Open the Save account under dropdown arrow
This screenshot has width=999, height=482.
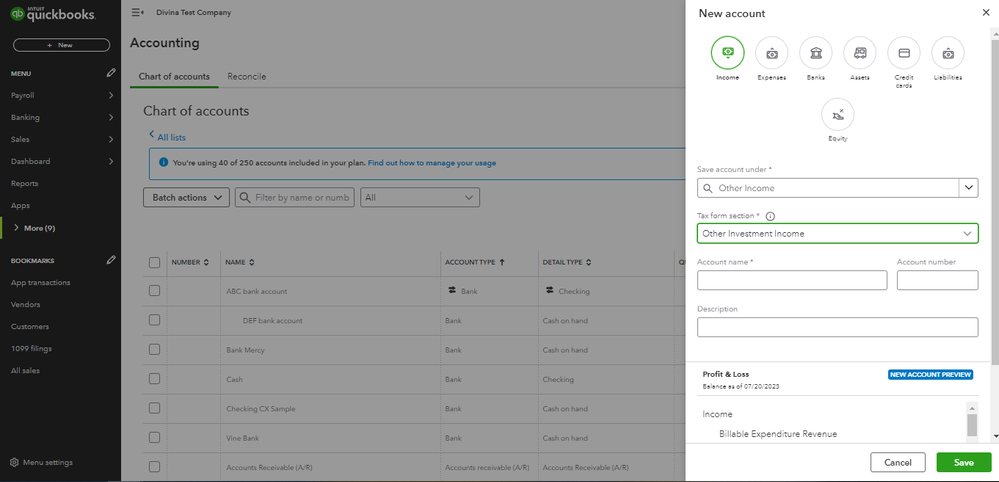(x=968, y=188)
